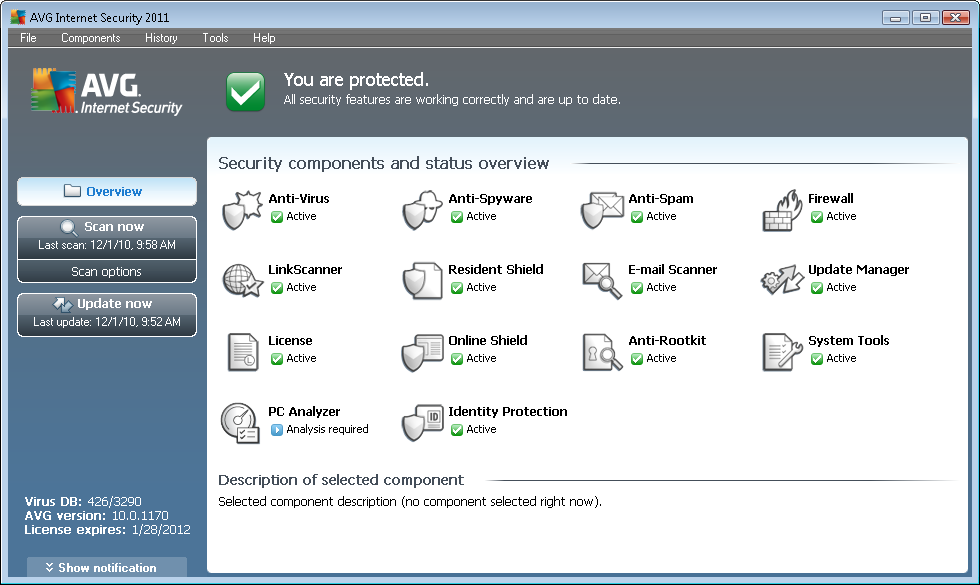980x585 pixels.
Task: Switch to the Overview section
Action: (107, 191)
